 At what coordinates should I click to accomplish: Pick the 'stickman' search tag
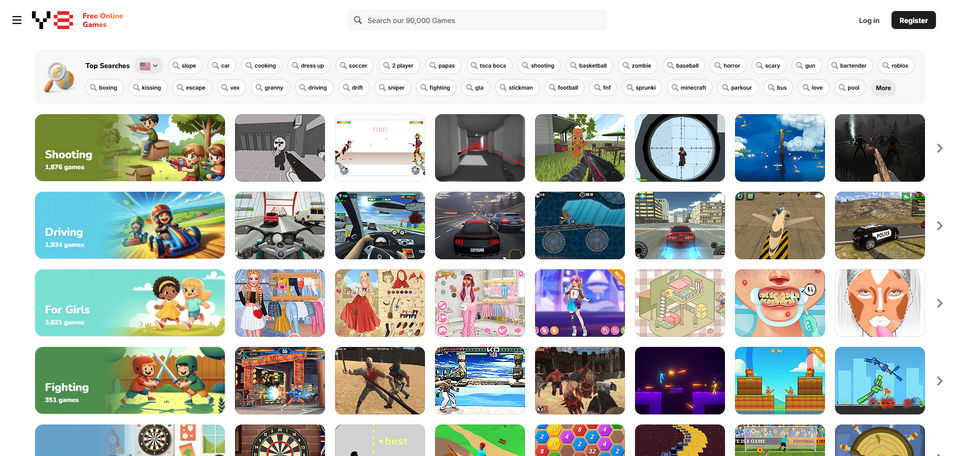[x=517, y=88]
